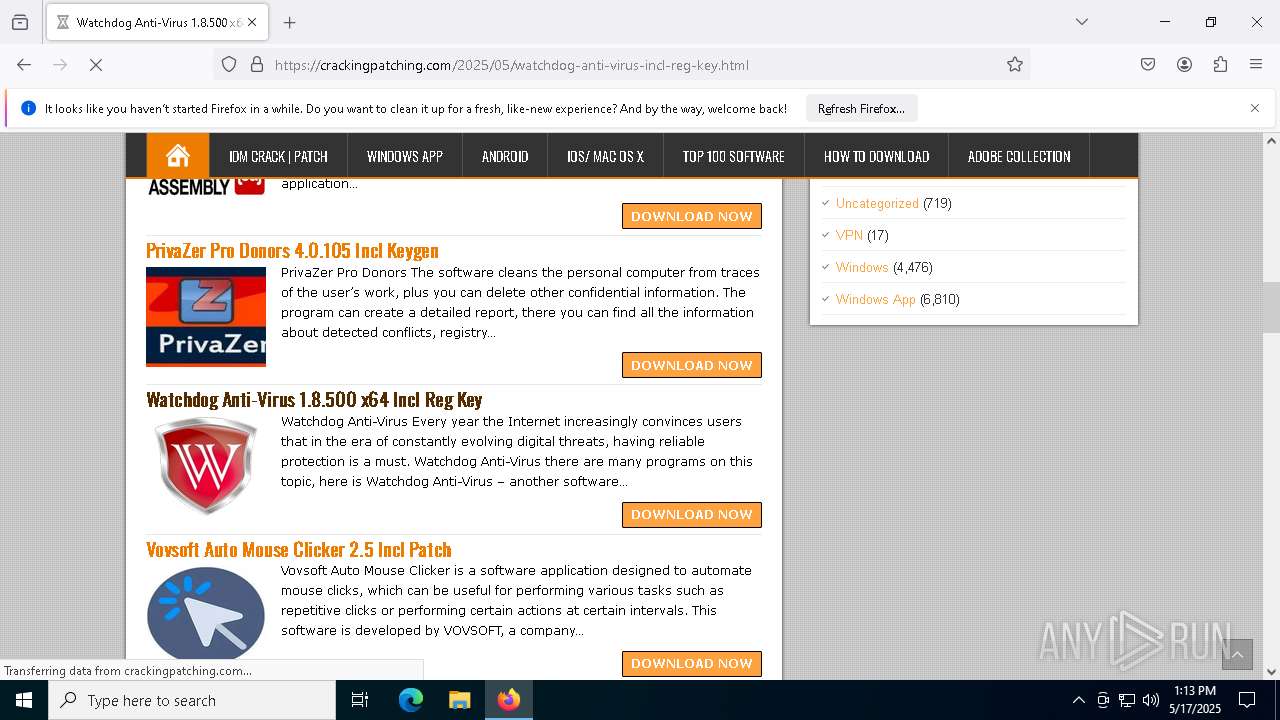This screenshot has width=1280, height=720.
Task: Bookmark this page with the star
Action: click(x=1015, y=65)
